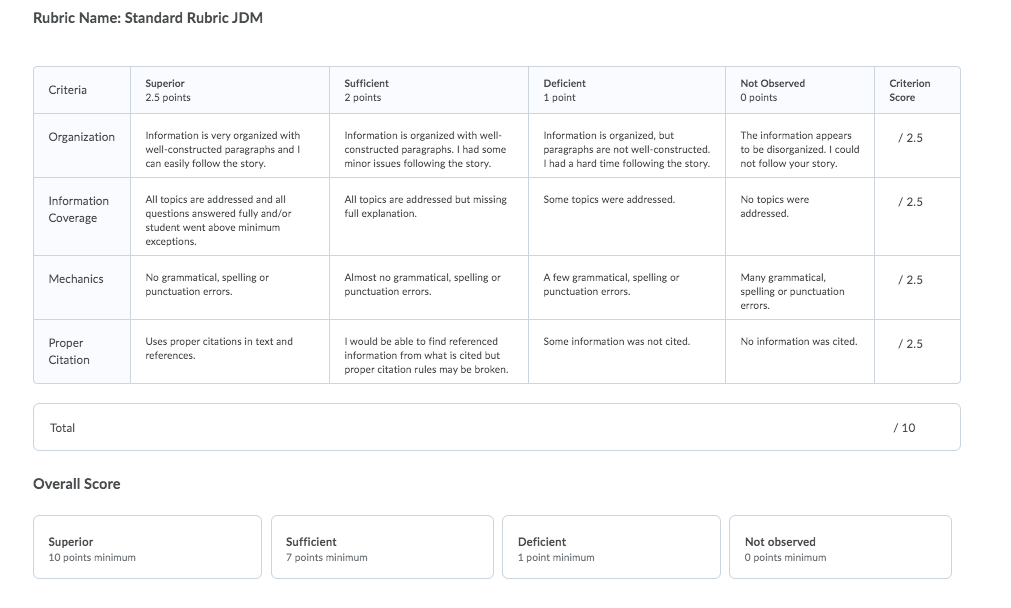Select 'Some topics were addressed' cell

click(x=627, y=217)
